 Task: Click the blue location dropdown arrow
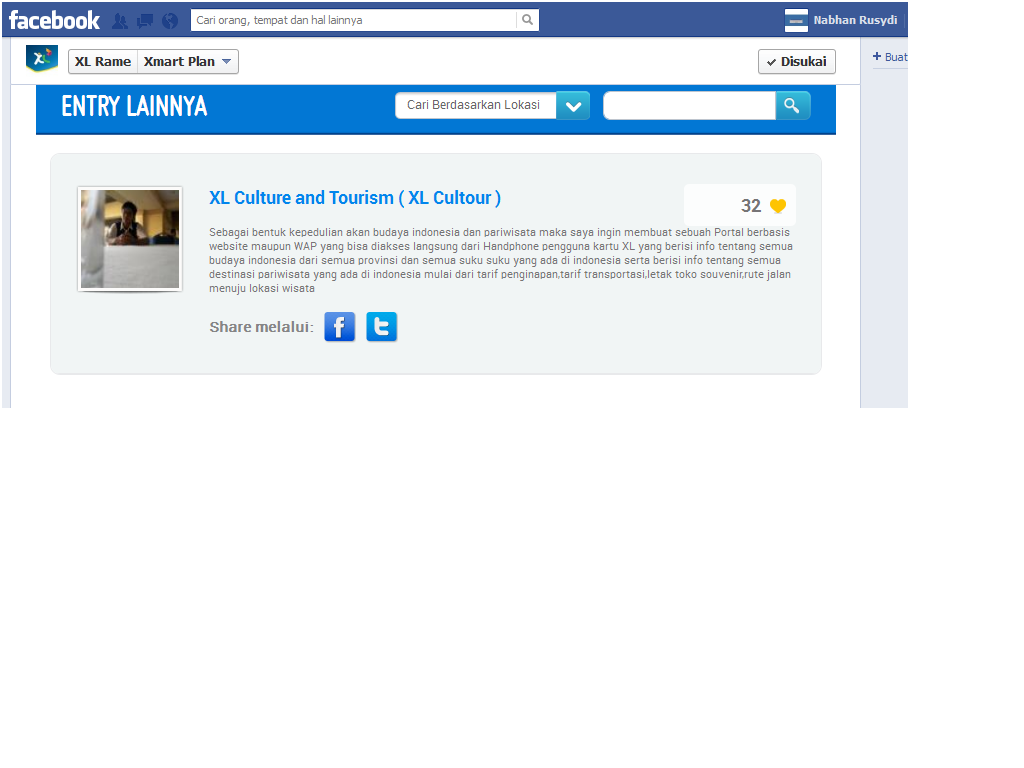coord(573,106)
